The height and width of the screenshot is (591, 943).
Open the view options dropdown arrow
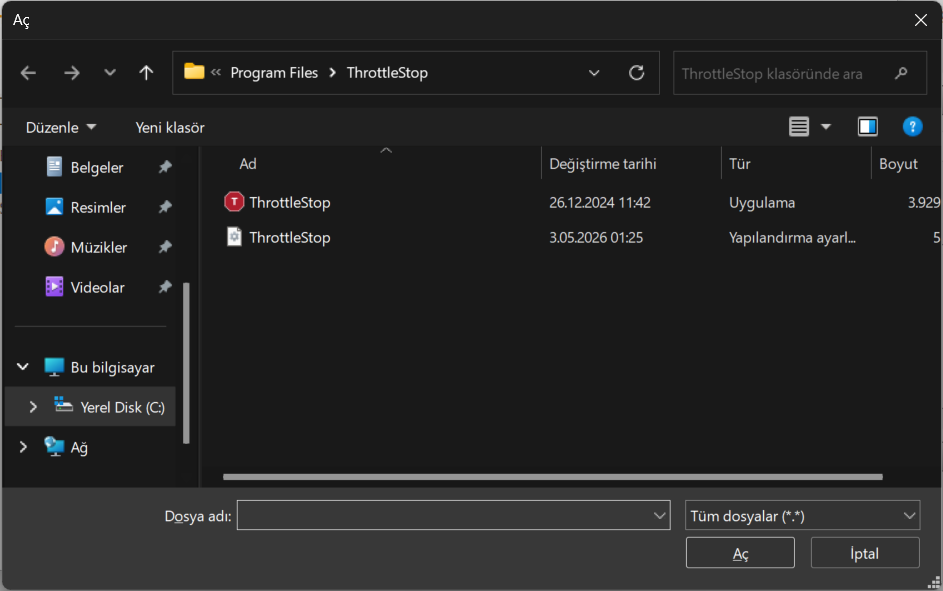pos(826,127)
